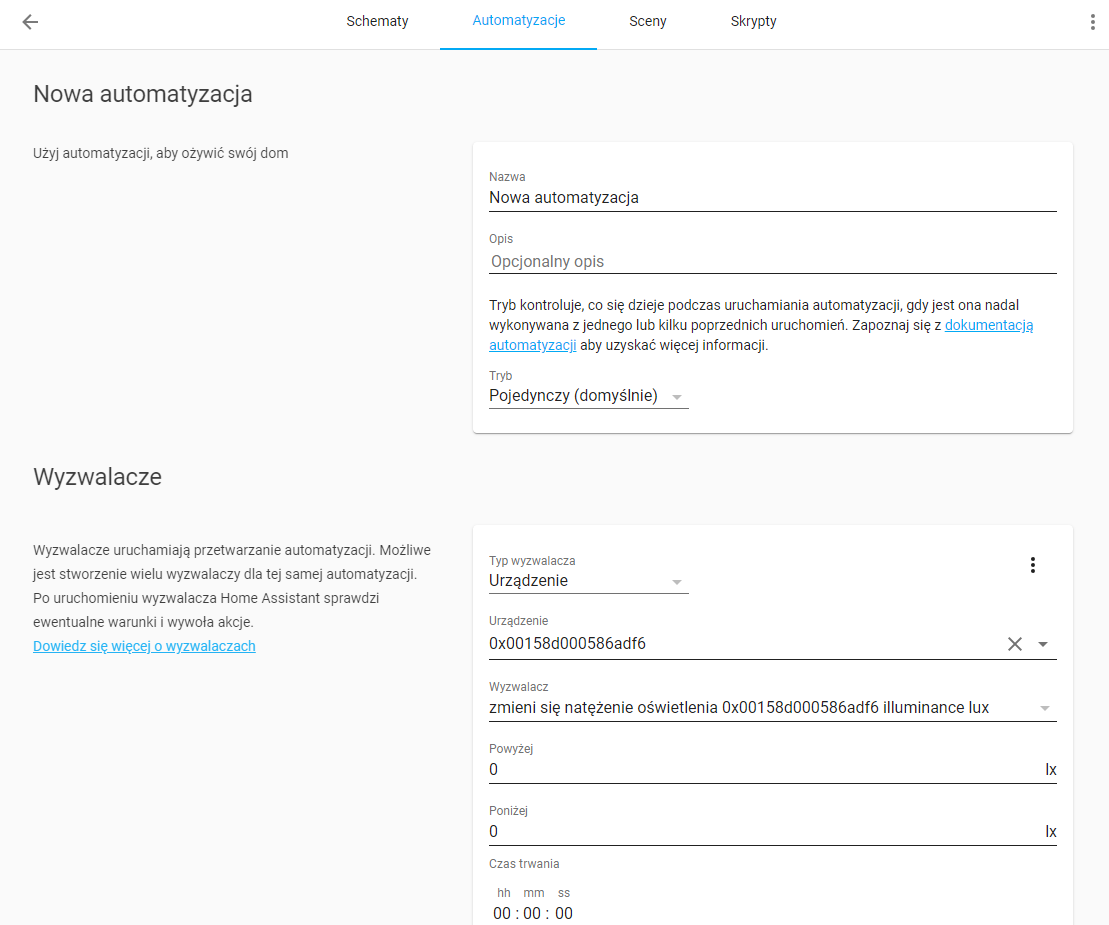Viewport: 1109px width, 925px height.
Task: Switch to the Schematy tab
Action: 377,21
